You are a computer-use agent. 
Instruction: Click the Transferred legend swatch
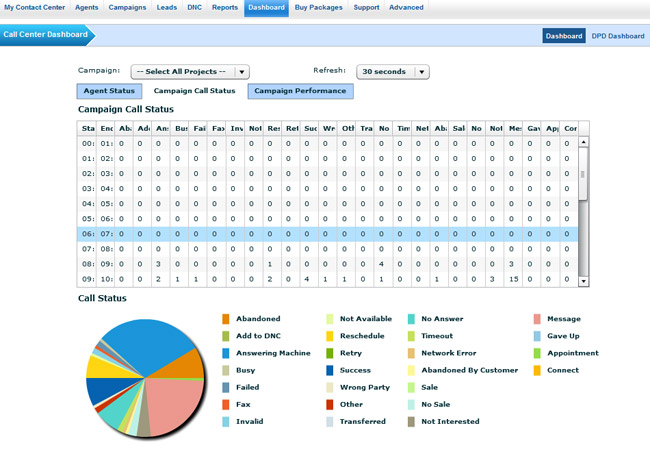330,422
